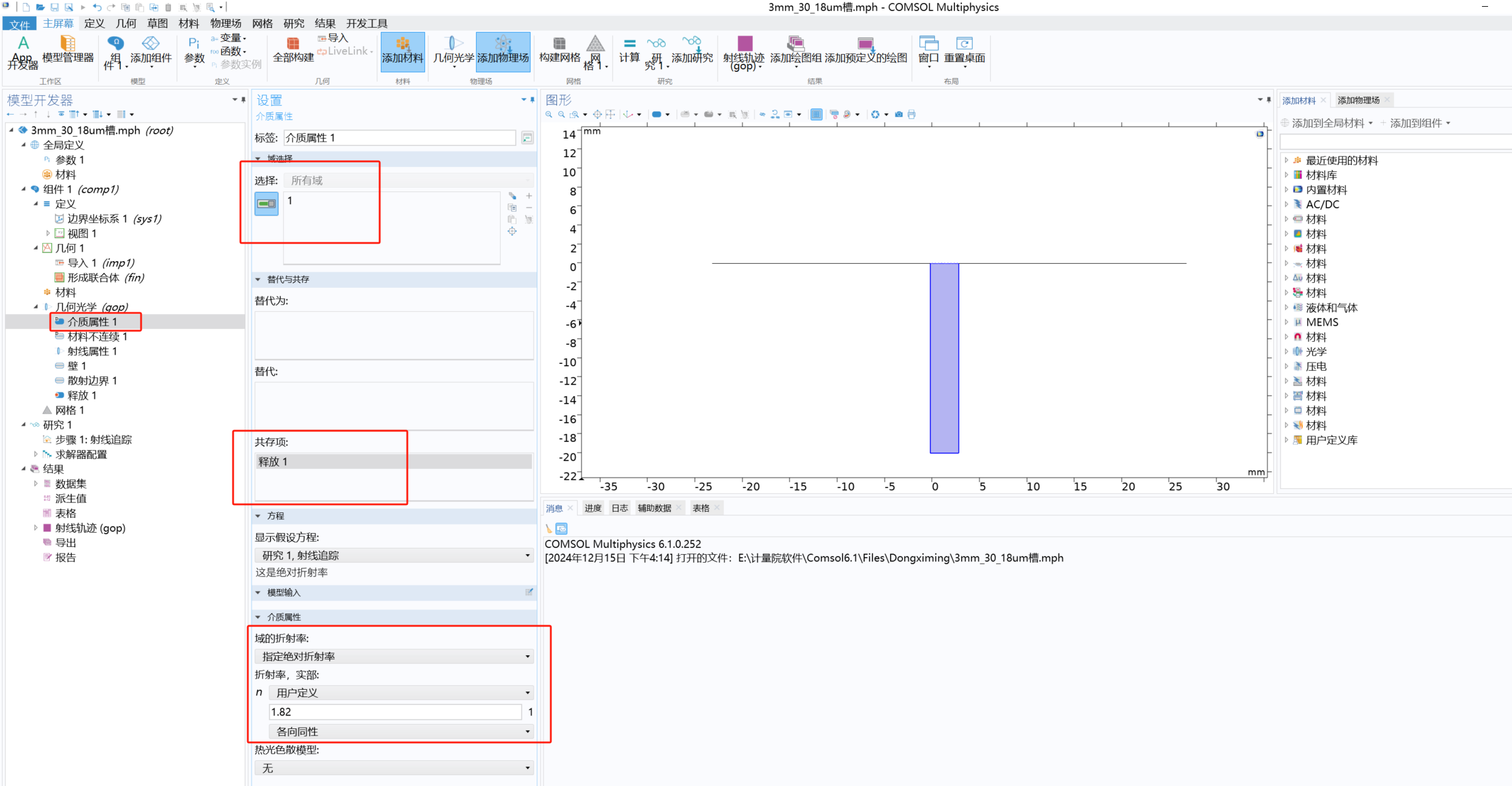Image resolution: width=1512 pixels, height=786 pixels.
Task: Click the camera snapshot icon in graphics toolbar
Action: tap(899, 115)
